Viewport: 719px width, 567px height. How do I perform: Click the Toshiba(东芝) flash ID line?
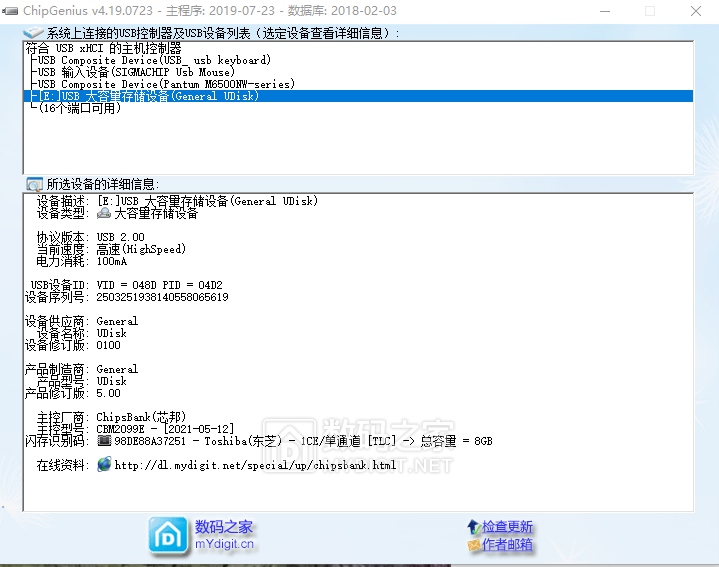(303, 441)
